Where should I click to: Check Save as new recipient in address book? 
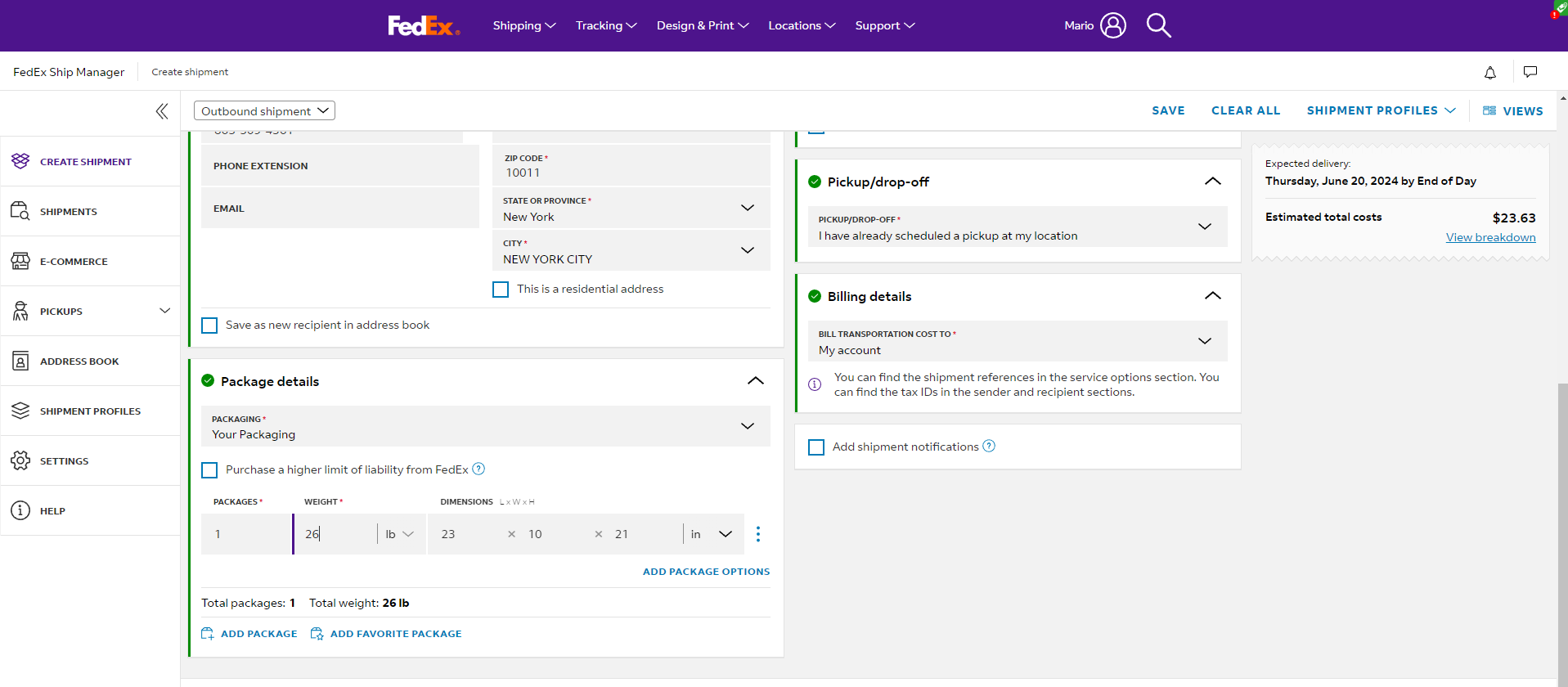click(209, 326)
